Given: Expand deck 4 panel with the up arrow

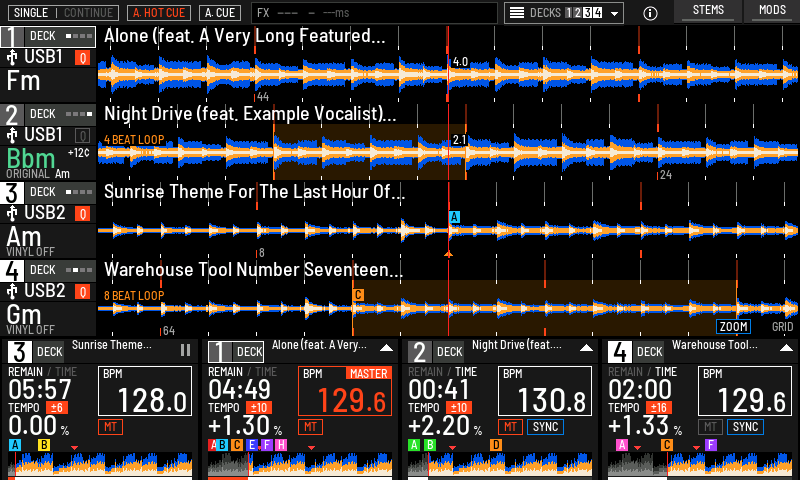Looking at the screenshot, I should tap(786, 348).
